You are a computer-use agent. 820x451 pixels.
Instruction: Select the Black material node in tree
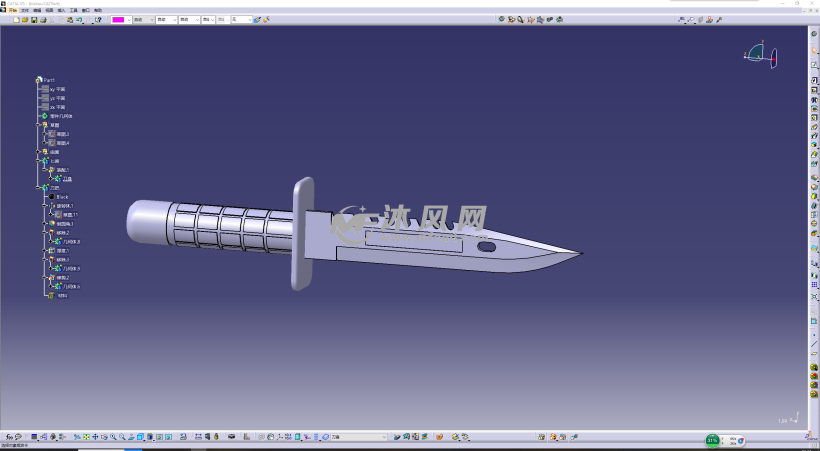point(62,197)
